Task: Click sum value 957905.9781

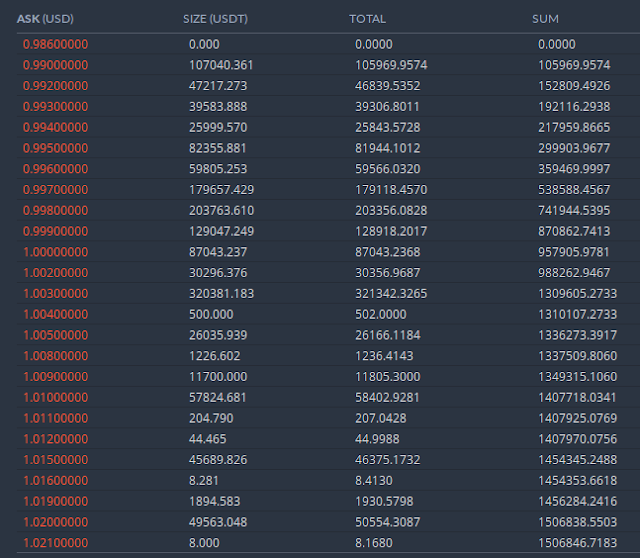Action: (573, 252)
